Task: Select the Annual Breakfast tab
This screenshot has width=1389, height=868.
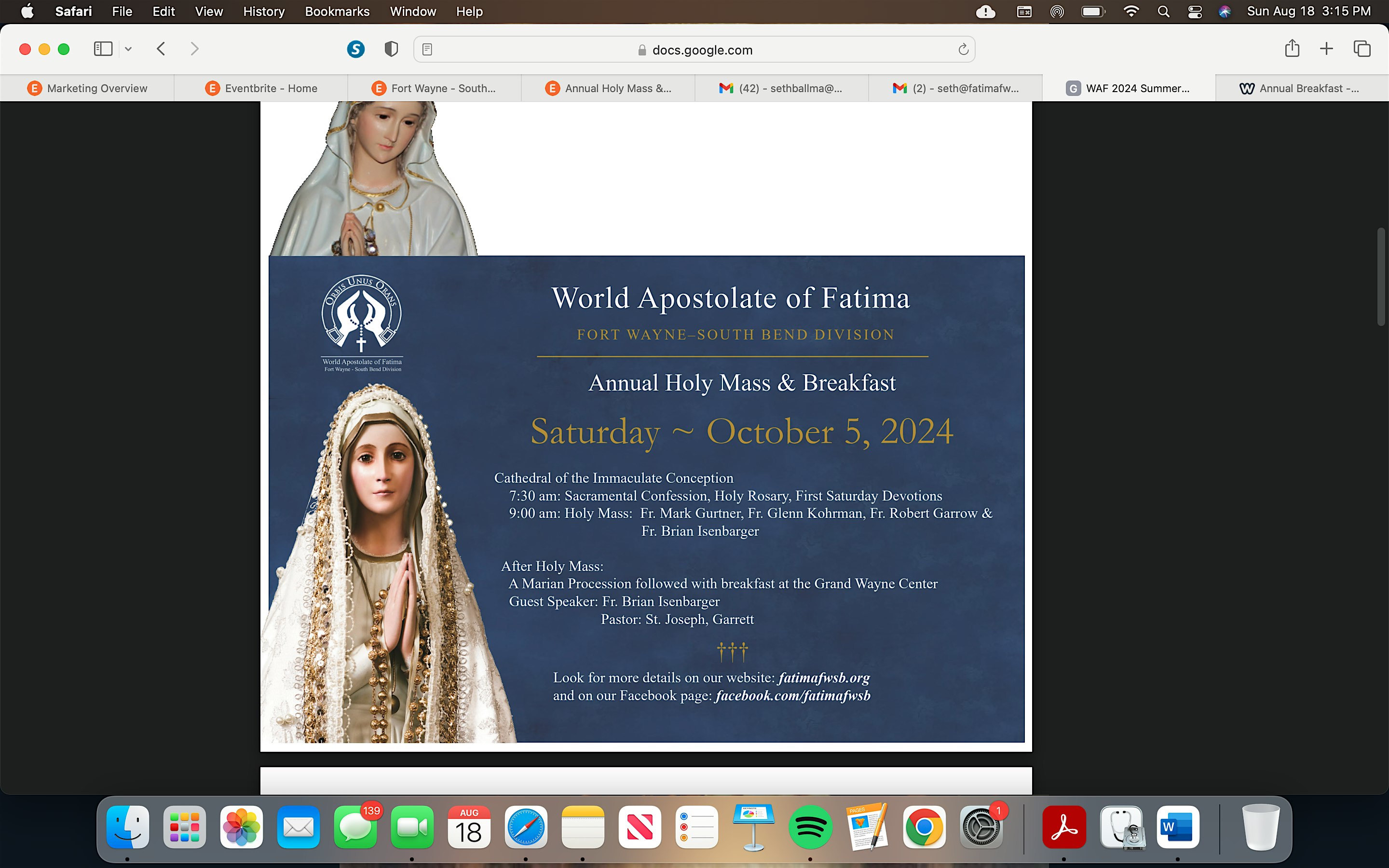Action: pos(1302,88)
